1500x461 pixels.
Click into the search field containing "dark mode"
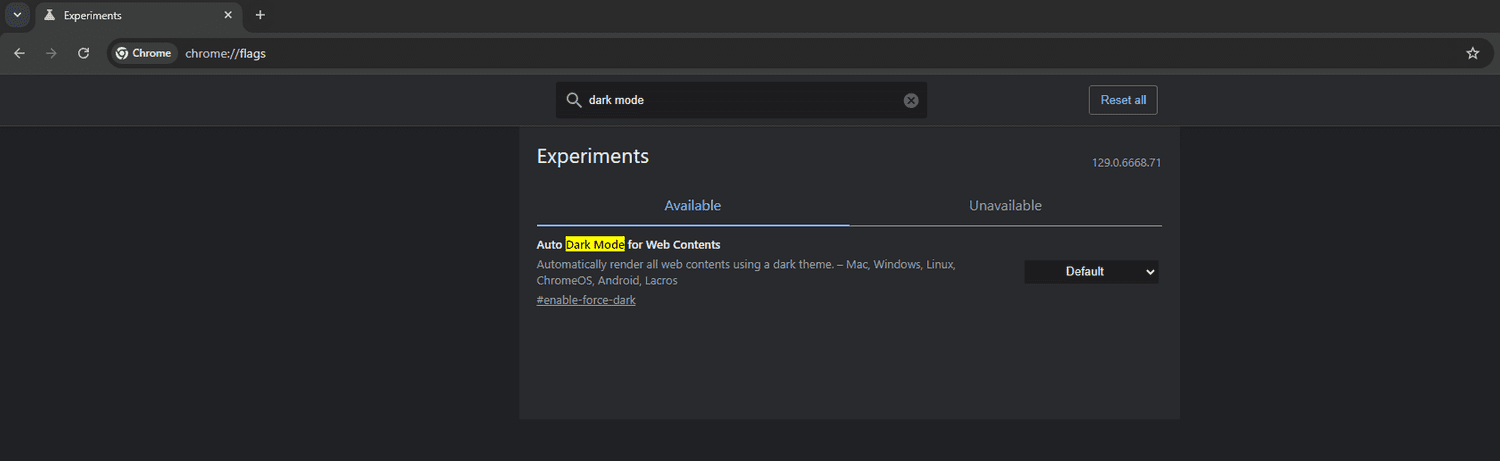[740, 100]
